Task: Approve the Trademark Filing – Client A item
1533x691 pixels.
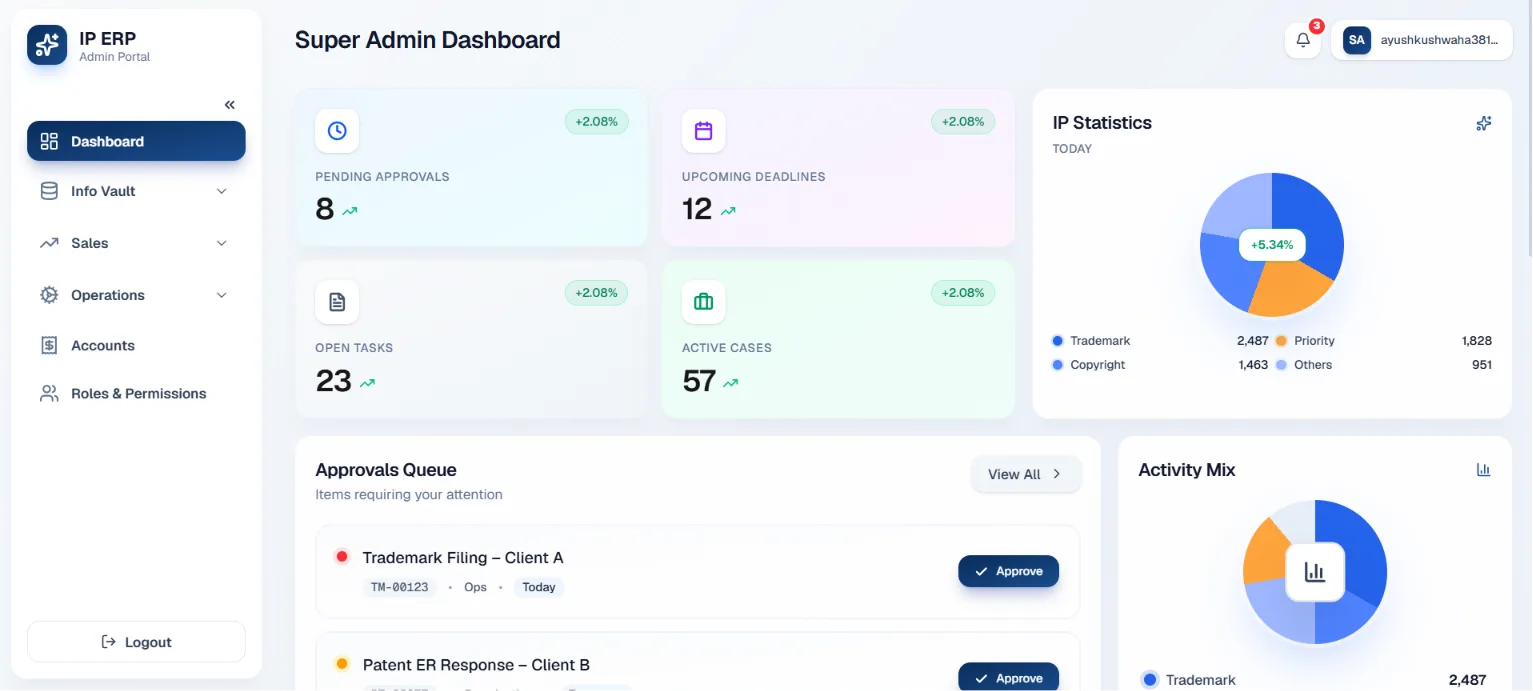Action: [x=1008, y=571]
